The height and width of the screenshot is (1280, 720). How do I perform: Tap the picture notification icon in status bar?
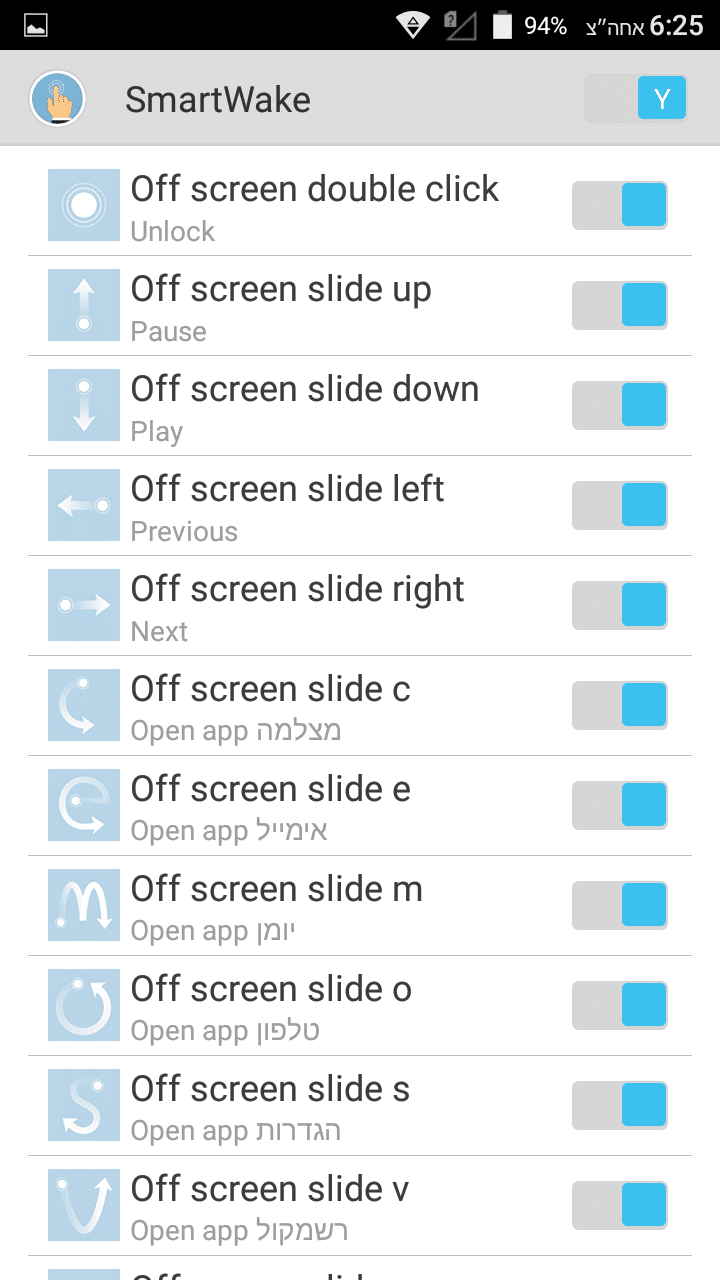pos(36,26)
